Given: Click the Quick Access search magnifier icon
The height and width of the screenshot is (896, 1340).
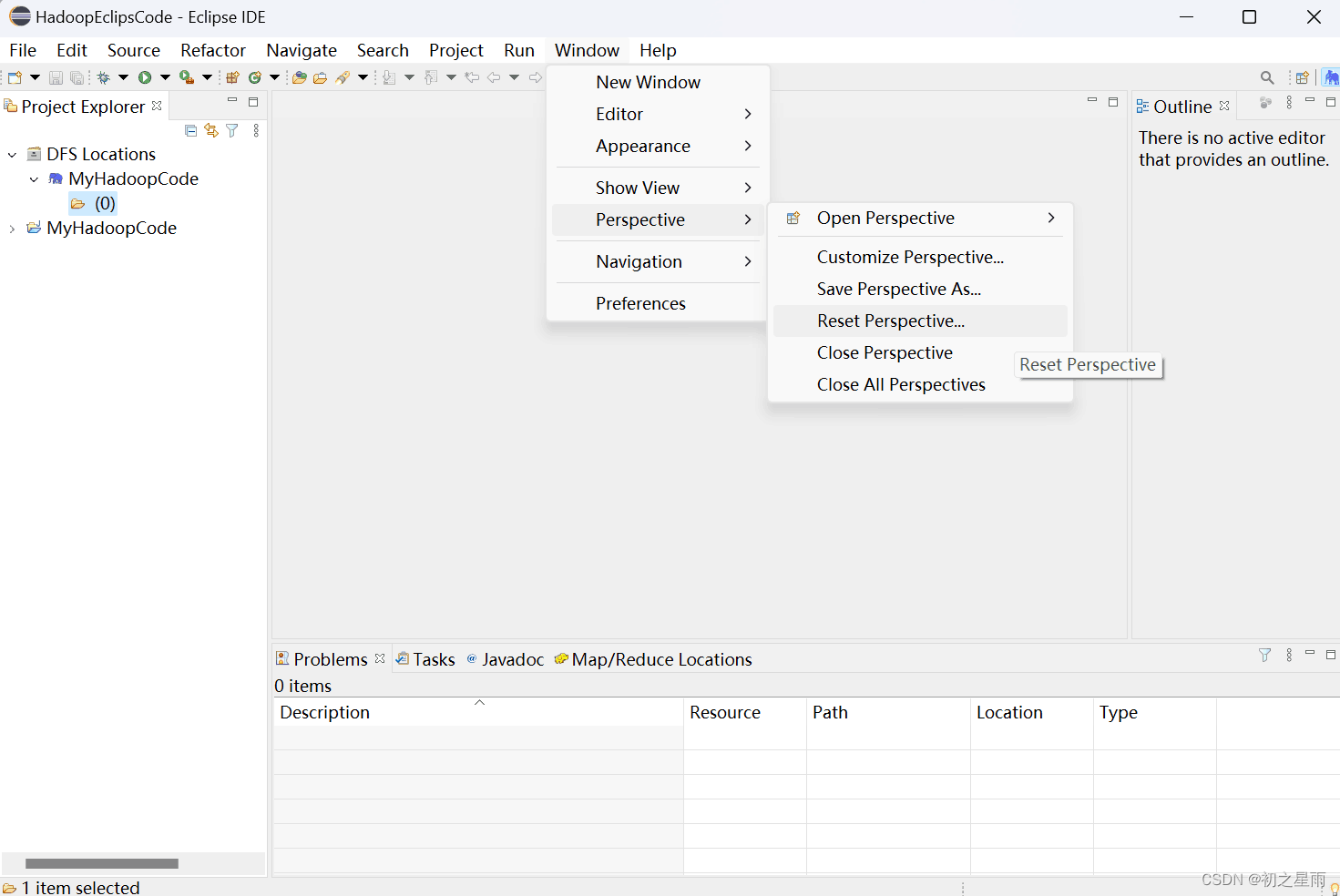Looking at the screenshot, I should (x=1267, y=77).
